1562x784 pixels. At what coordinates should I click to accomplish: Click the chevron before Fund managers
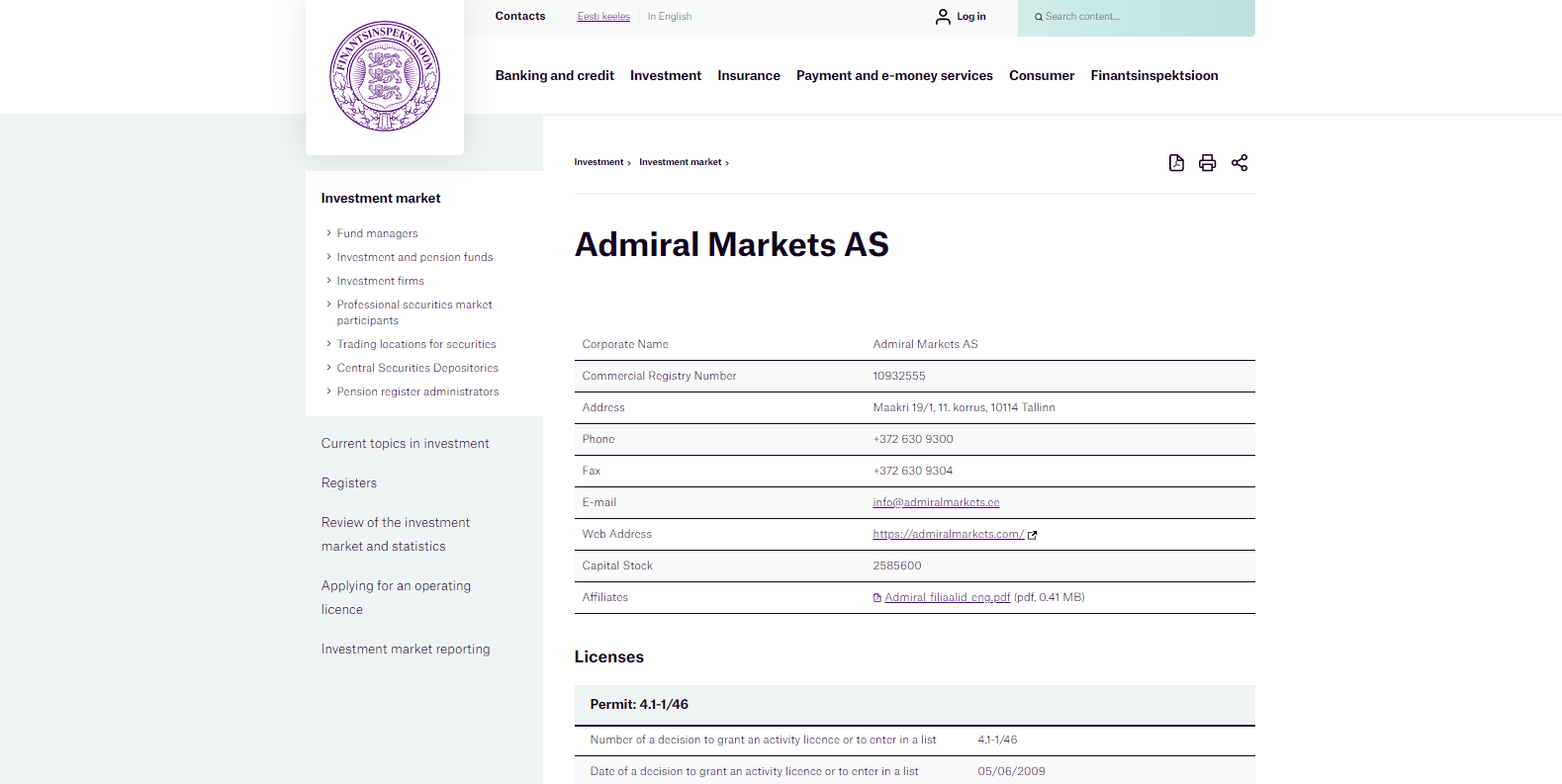click(328, 233)
